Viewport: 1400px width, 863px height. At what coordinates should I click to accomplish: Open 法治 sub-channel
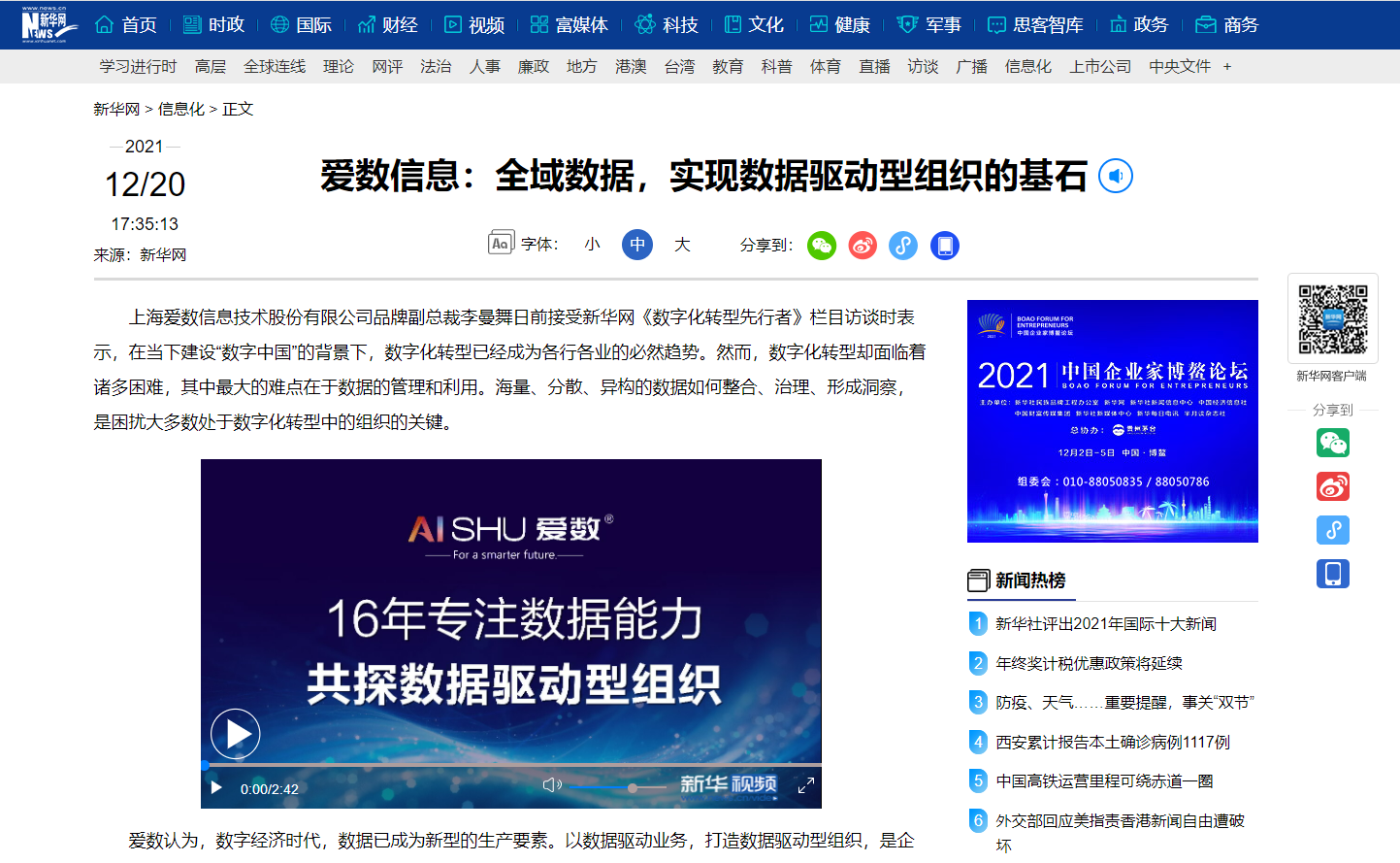point(436,67)
